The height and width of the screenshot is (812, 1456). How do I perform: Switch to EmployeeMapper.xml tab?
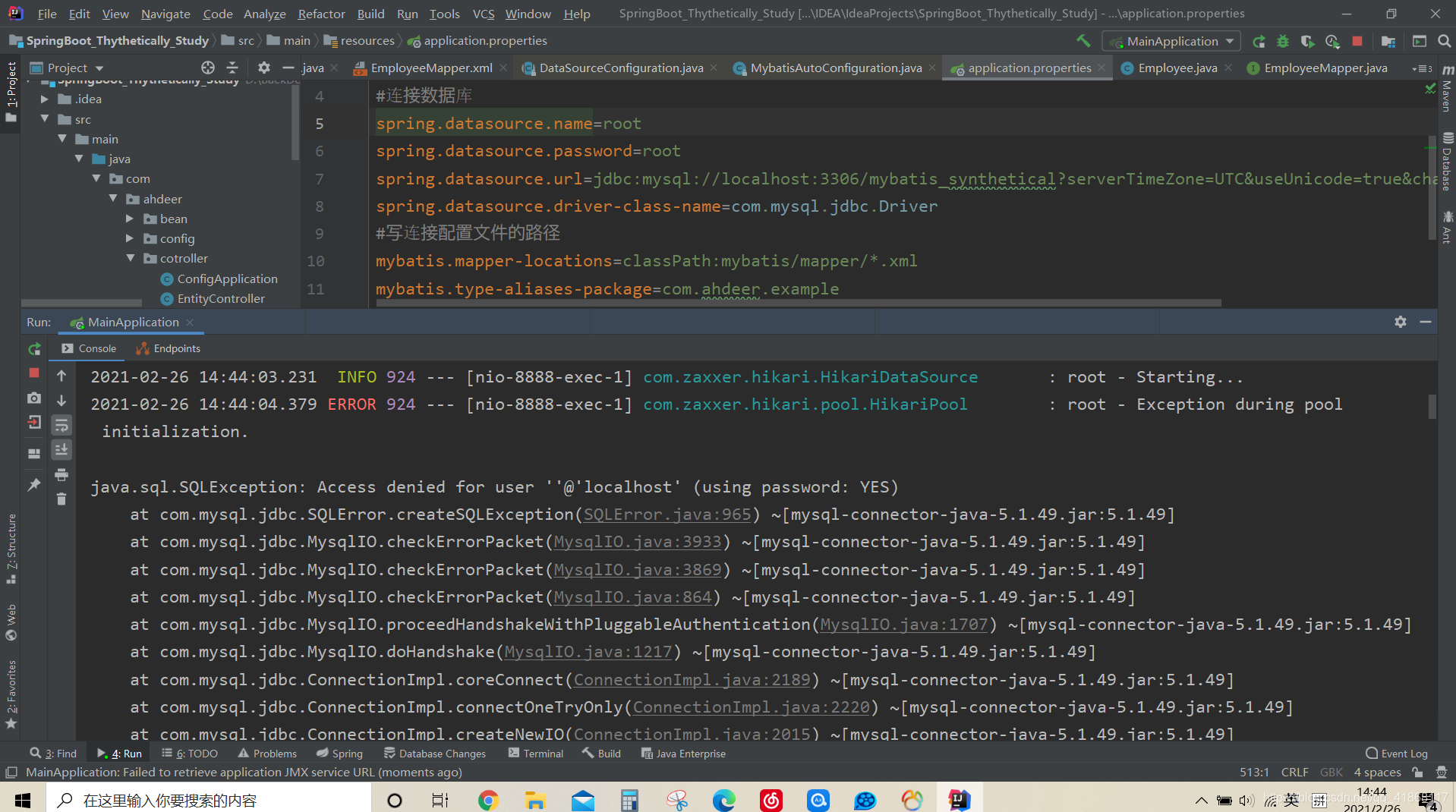coord(430,68)
